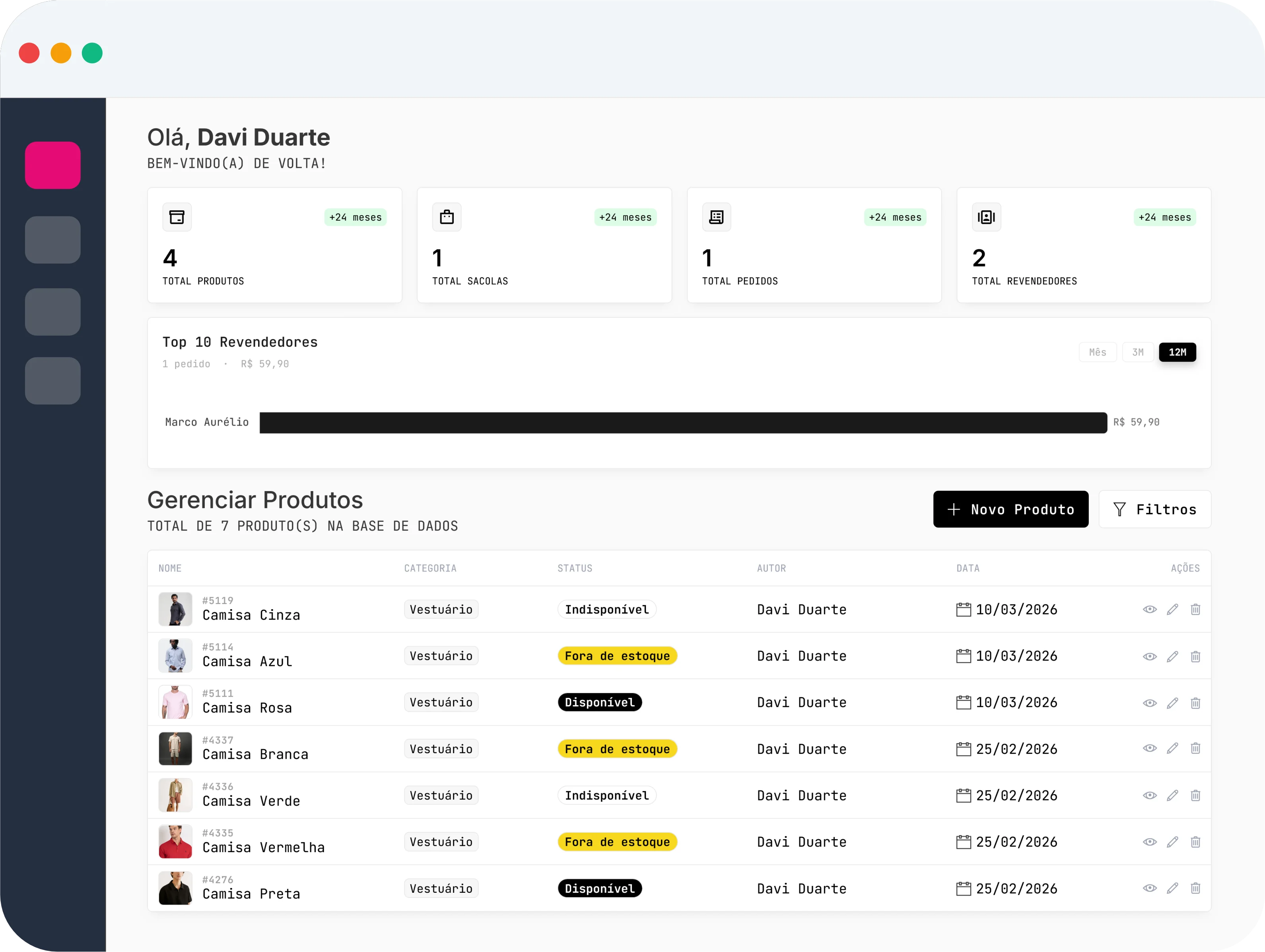The image size is (1265, 952).
Task: Click trash icon for Camisa Preta
Action: tap(1195, 888)
